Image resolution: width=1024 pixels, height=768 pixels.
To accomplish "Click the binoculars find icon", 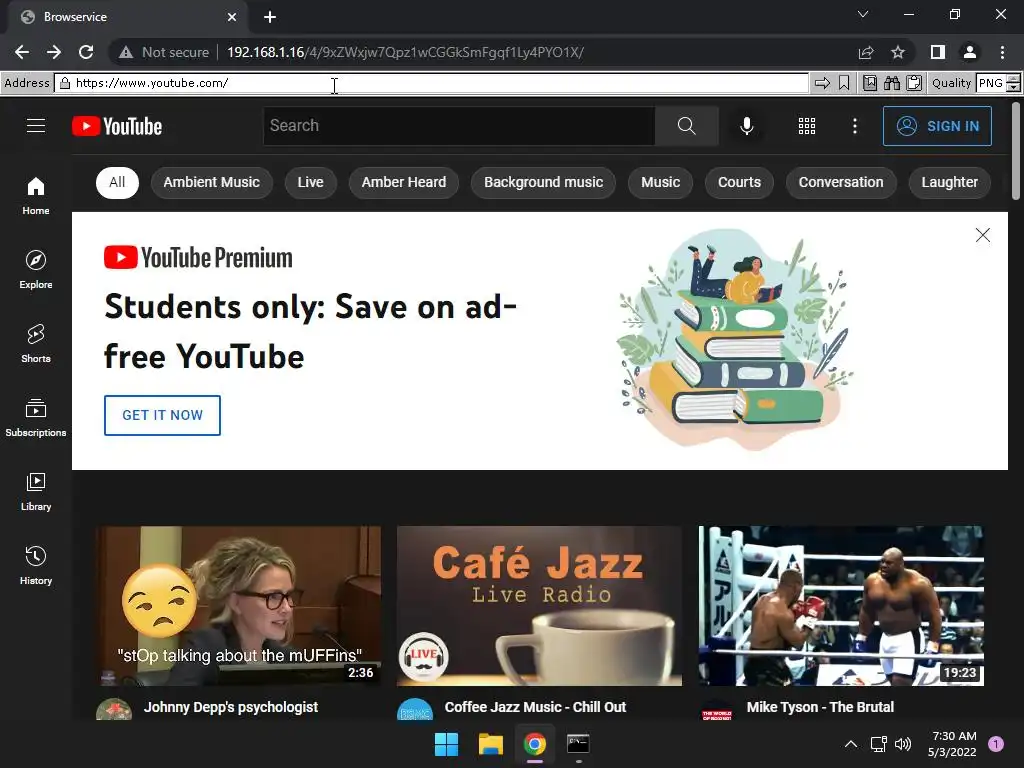I will (x=892, y=83).
